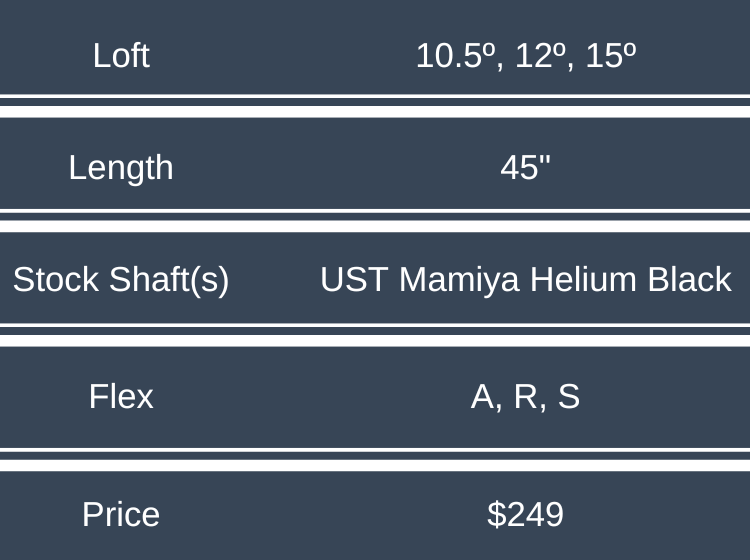Select the S flex option
This screenshot has height=560, width=750.
(568, 398)
